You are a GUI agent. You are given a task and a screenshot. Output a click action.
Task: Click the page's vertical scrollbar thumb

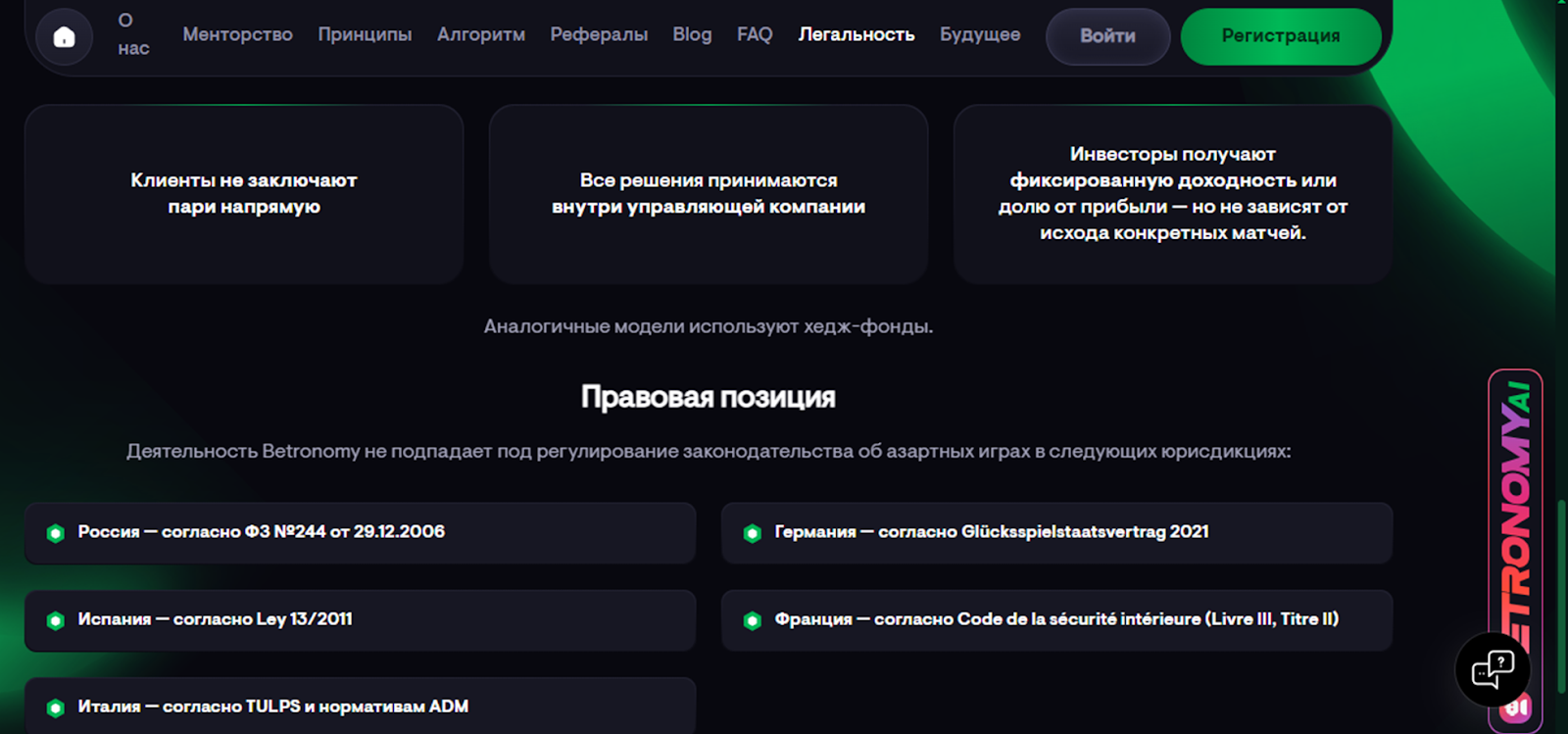click(x=1561, y=598)
